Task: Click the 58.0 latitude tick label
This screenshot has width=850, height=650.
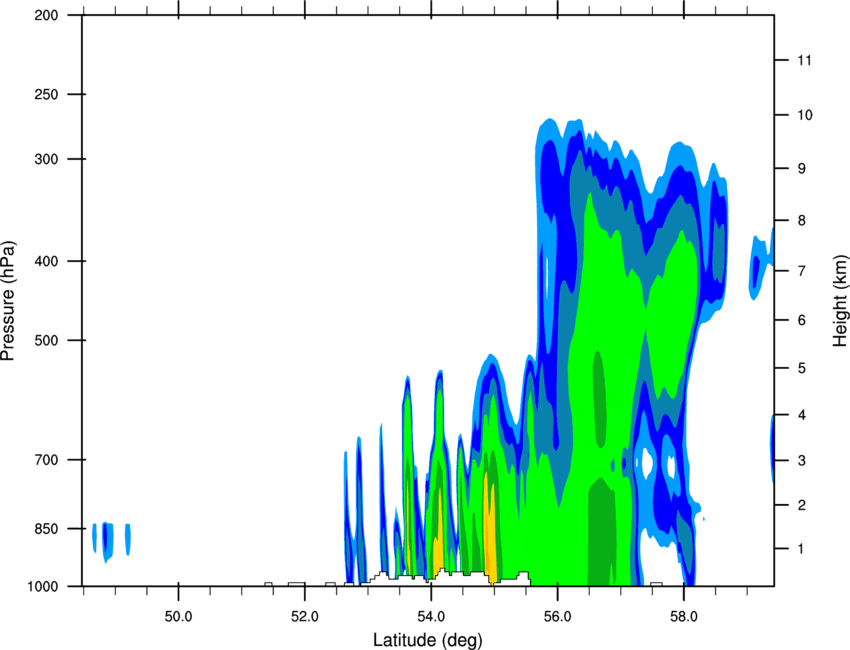Action: 684,617
